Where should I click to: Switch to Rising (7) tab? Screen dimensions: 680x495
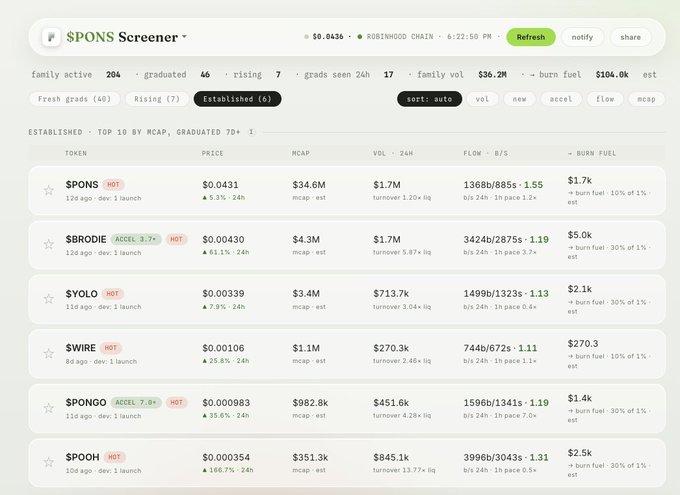[157, 99]
